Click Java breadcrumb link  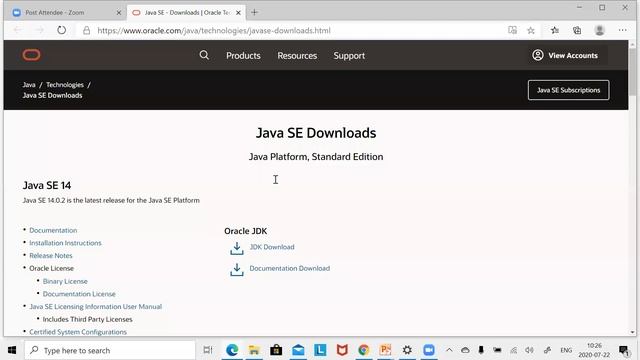pyautogui.click(x=29, y=85)
